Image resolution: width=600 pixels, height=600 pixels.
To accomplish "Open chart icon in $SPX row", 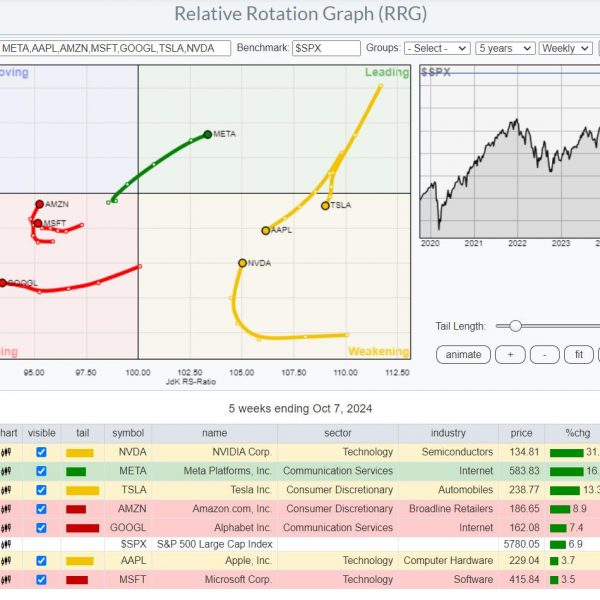I will coord(6,544).
